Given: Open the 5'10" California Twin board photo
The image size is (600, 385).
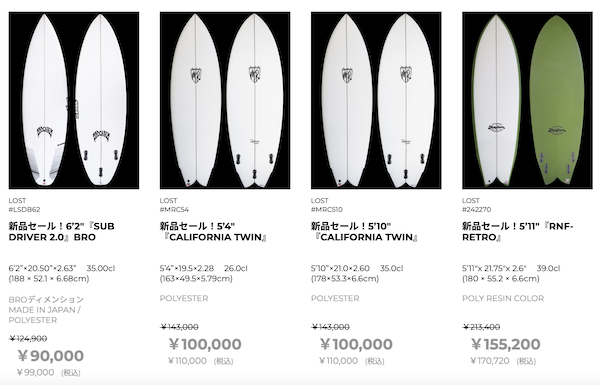Looking at the screenshot, I should click(x=376, y=100).
